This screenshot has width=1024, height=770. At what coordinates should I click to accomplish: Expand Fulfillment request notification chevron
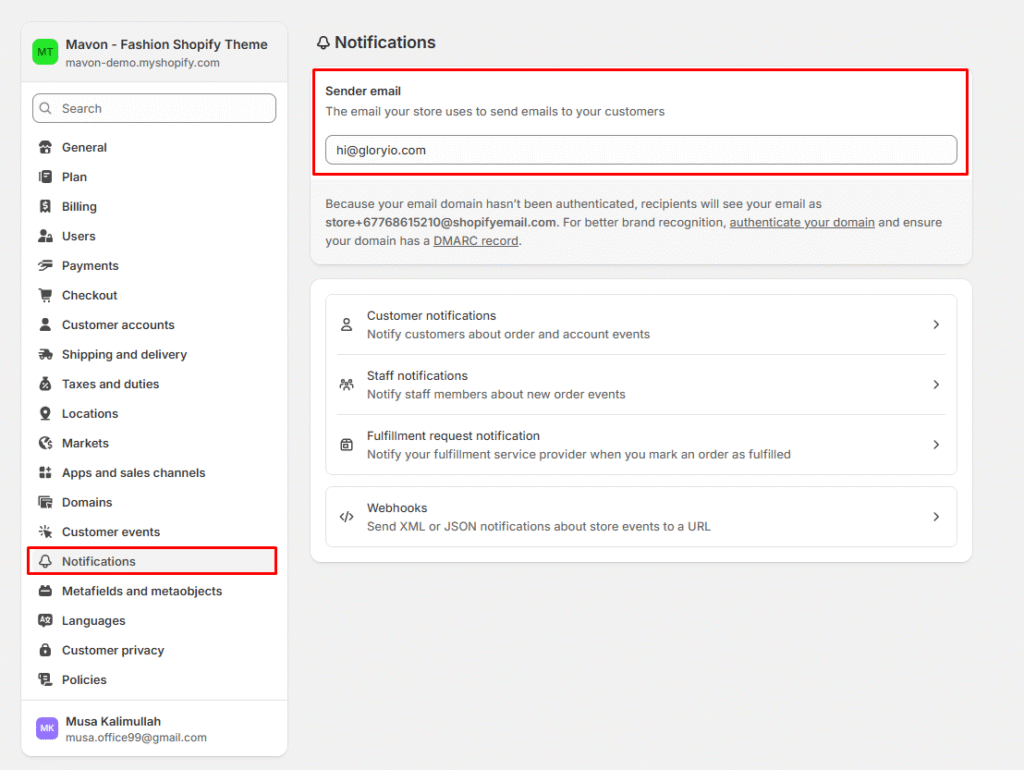(x=936, y=445)
